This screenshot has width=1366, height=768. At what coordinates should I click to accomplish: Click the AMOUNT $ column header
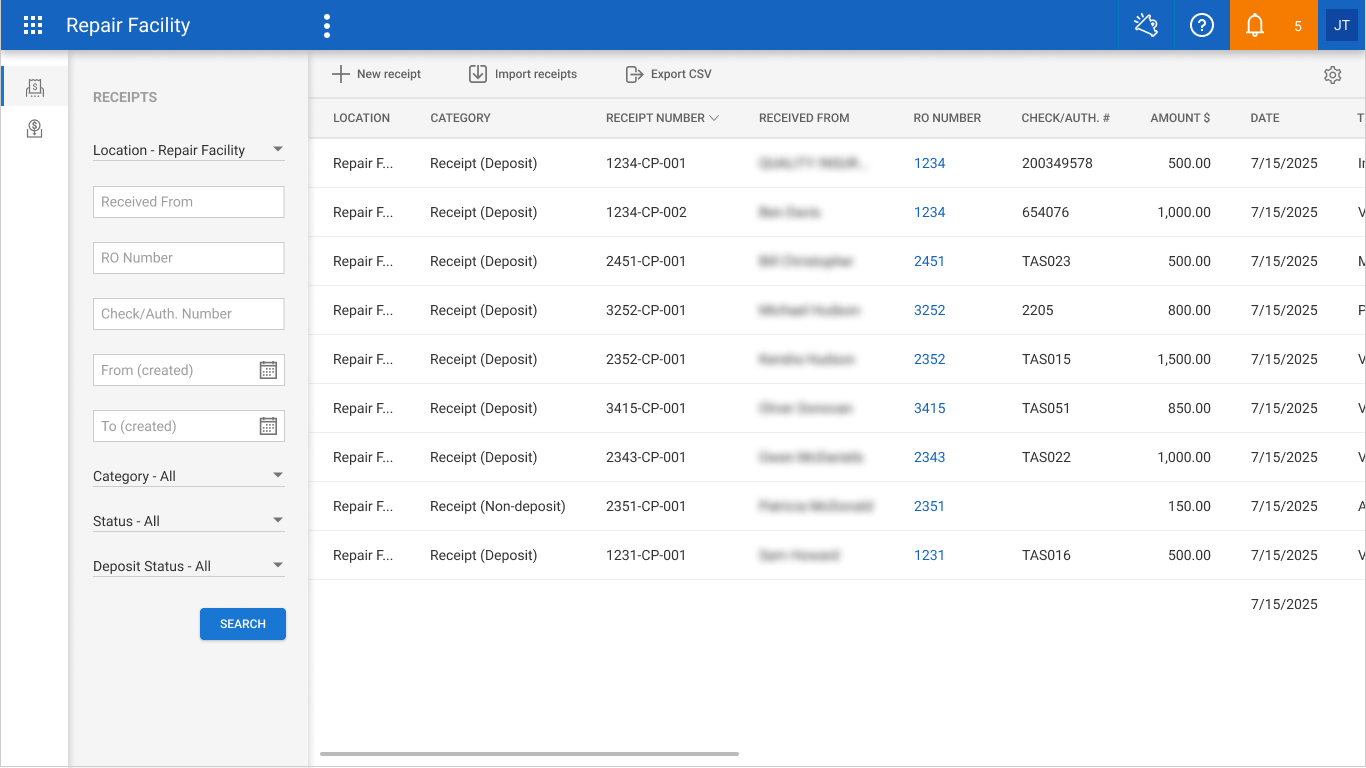(1180, 118)
